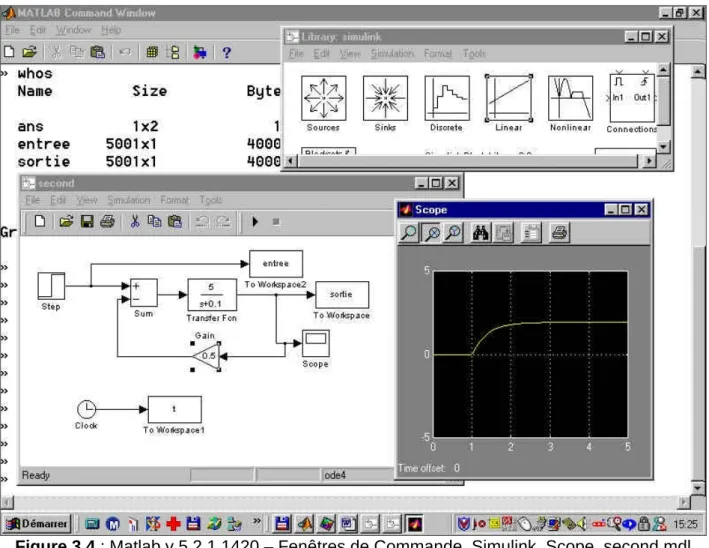Click Open model icon in second window toolbar
709x548 pixels.
(66, 222)
